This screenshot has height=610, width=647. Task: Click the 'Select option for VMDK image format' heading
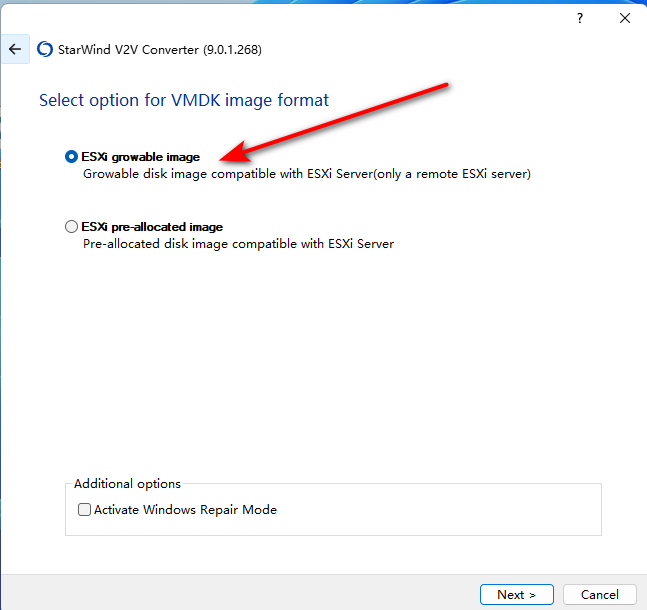[184, 100]
